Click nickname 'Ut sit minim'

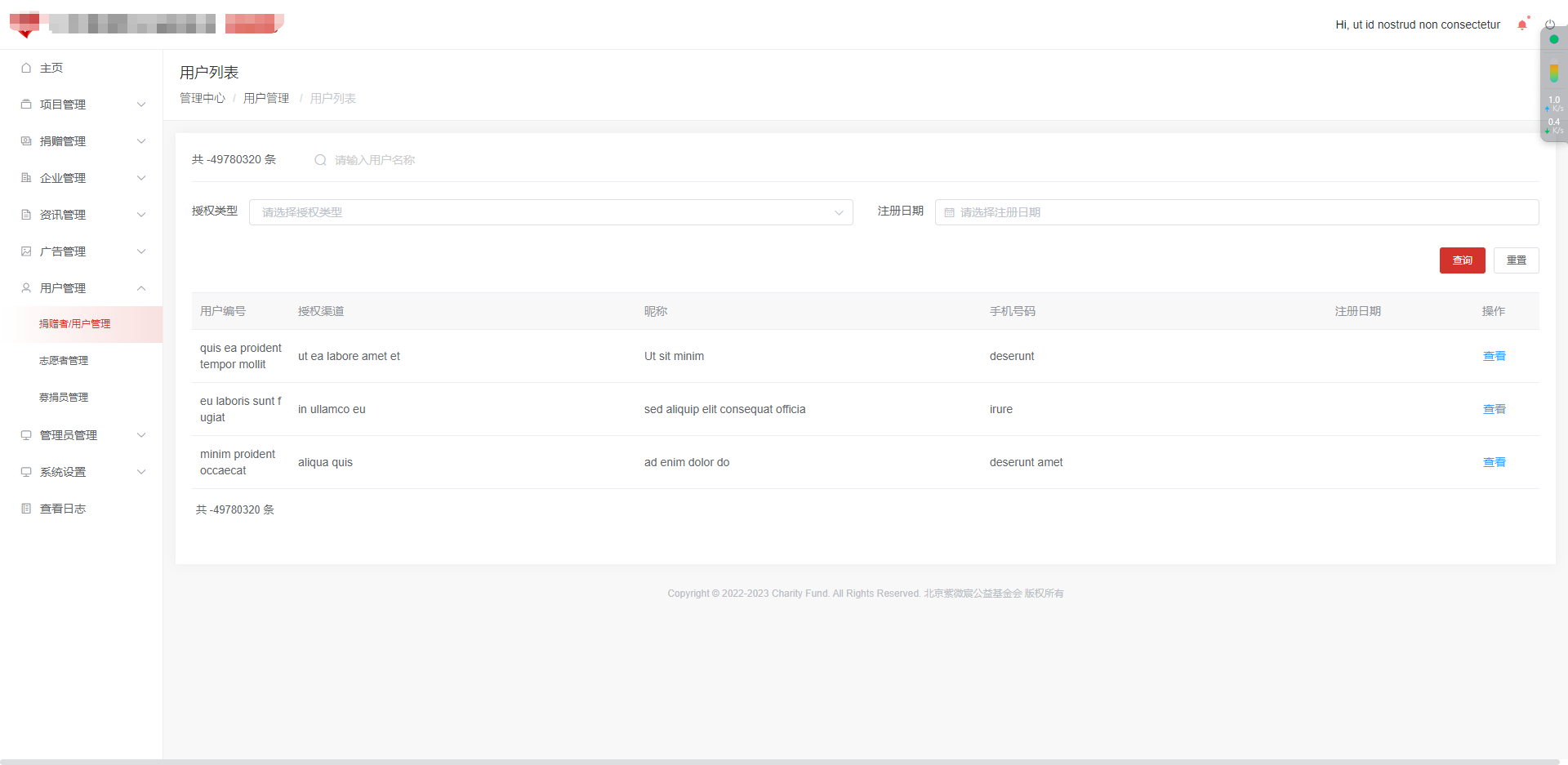674,356
